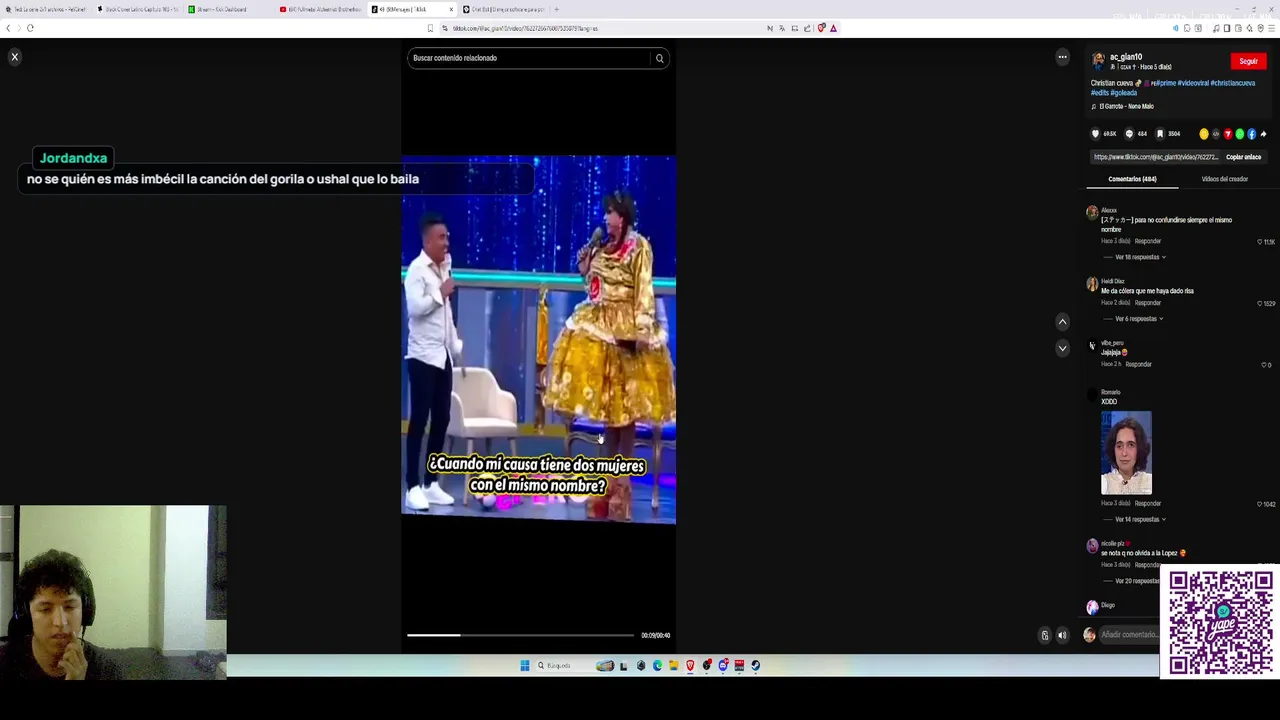Expand Ver 18 respuestas

(1140, 257)
